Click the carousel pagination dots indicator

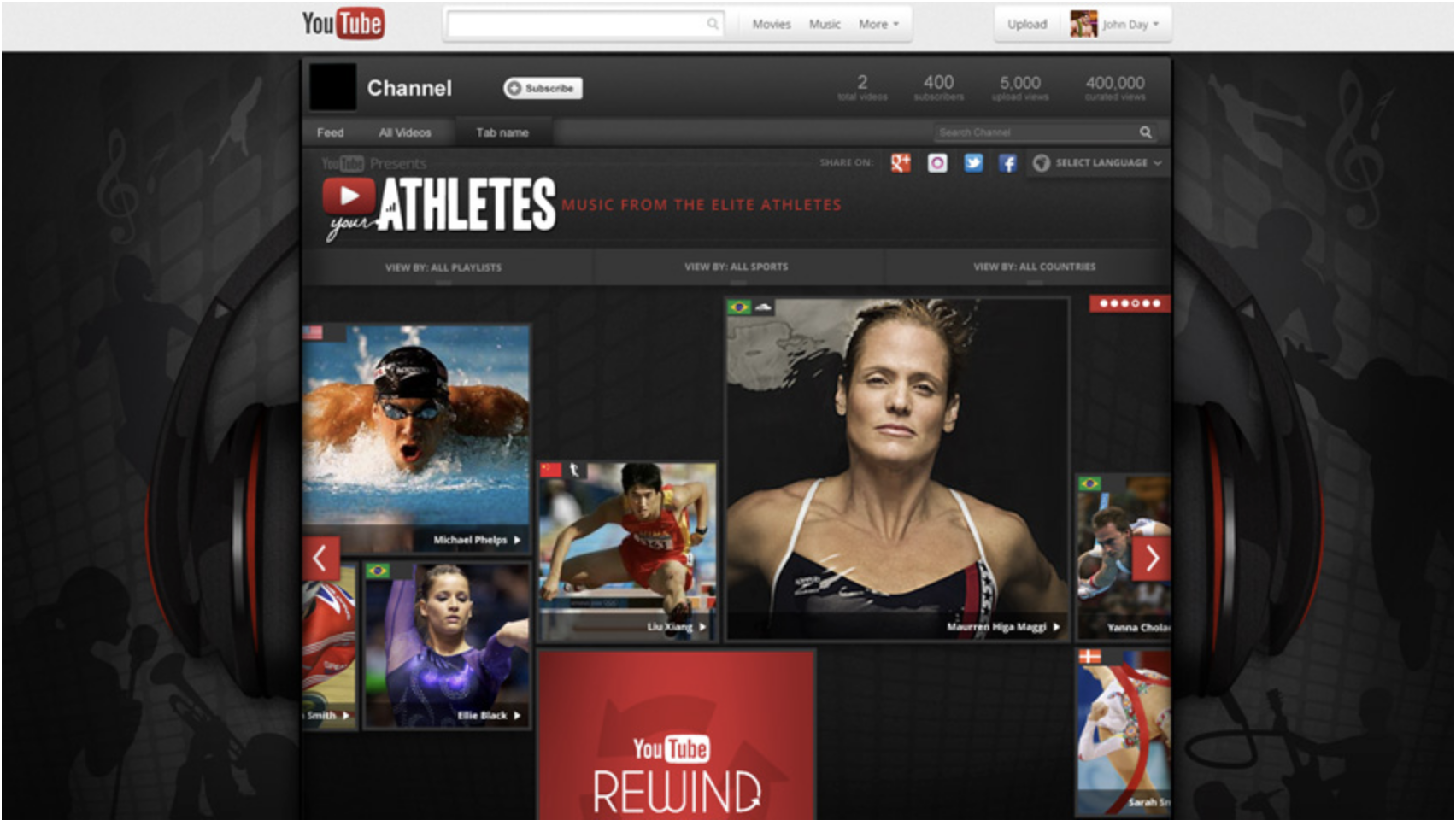click(1130, 303)
